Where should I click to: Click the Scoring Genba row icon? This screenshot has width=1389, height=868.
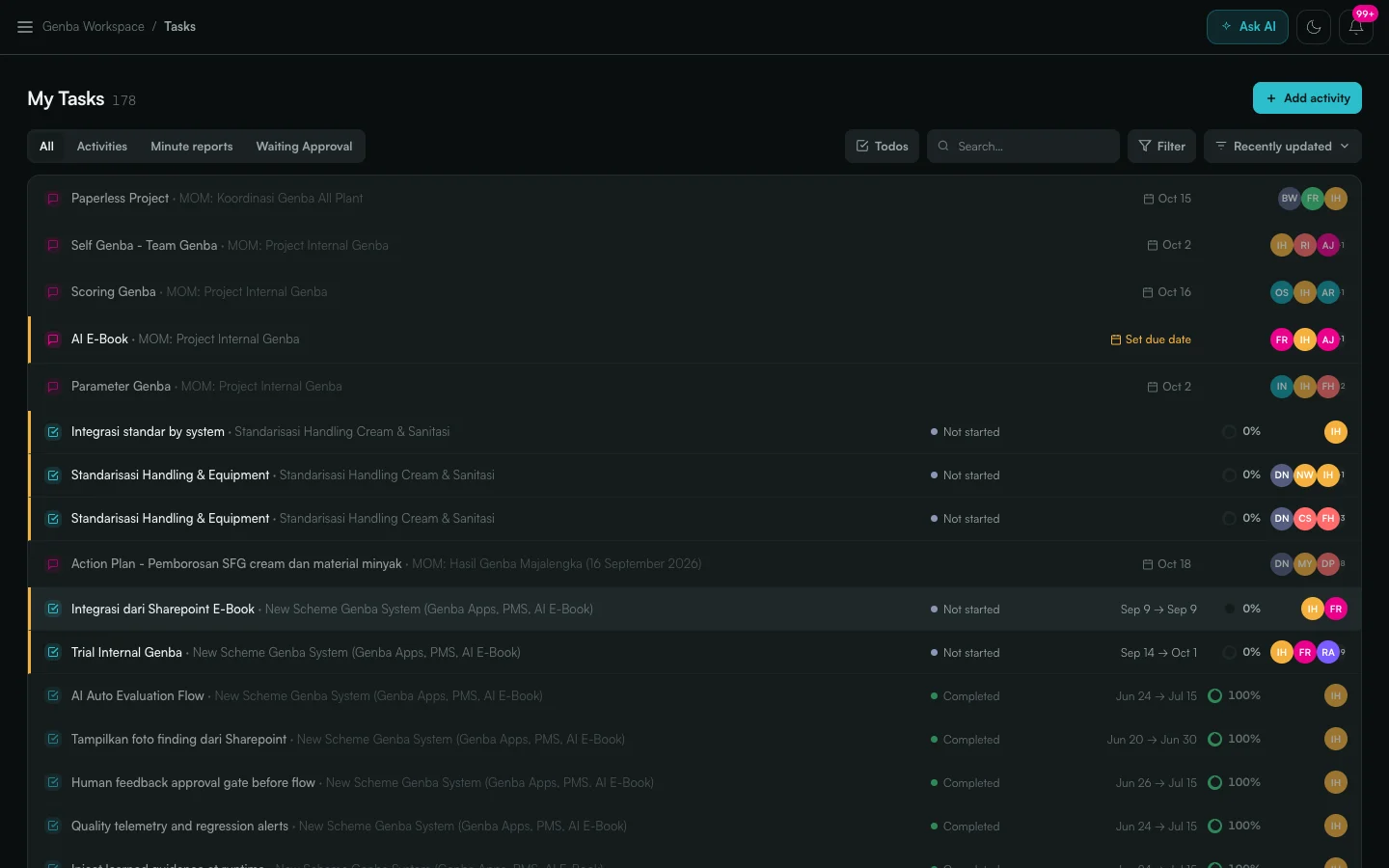(x=53, y=292)
